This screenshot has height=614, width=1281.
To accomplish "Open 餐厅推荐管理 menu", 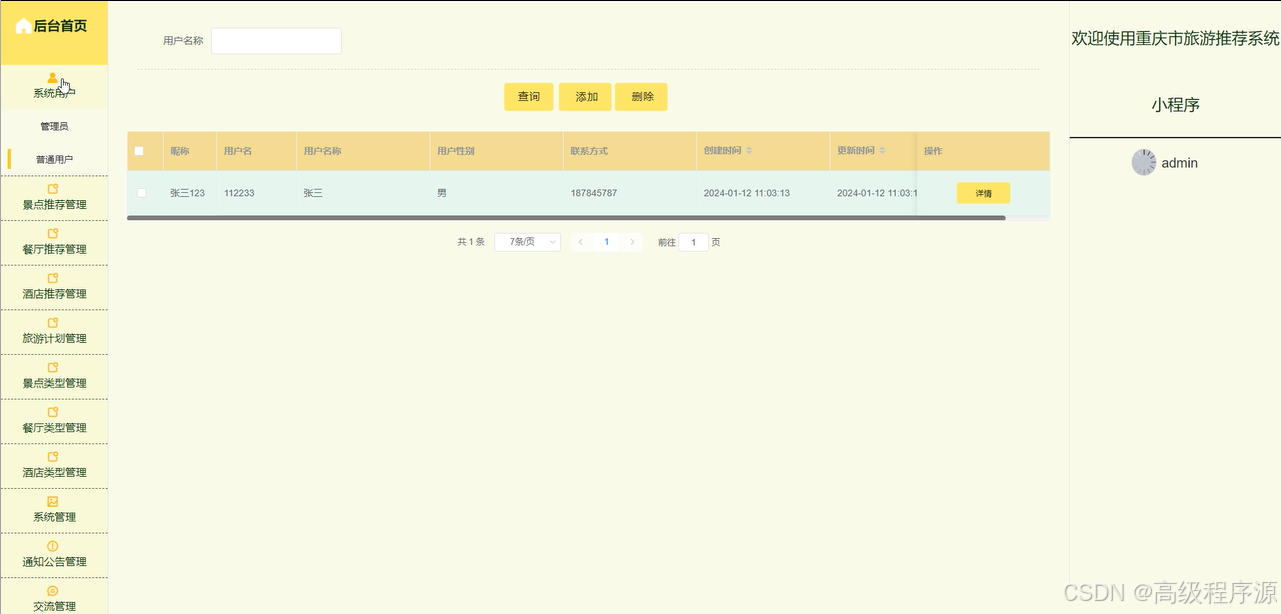I will tap(53, 243).
